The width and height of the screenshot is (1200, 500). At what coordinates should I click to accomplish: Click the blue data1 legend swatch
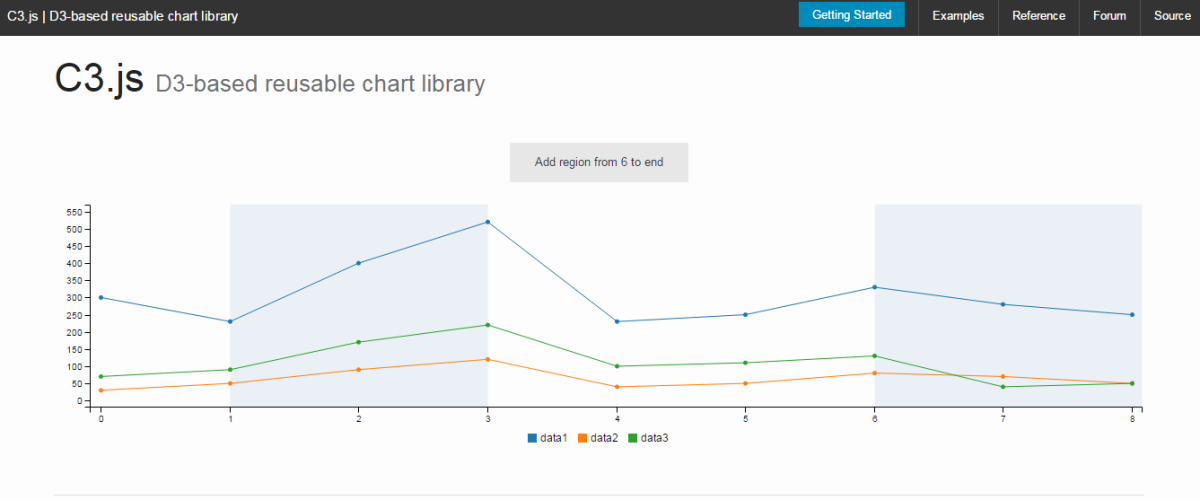click(x=532, y=438)
